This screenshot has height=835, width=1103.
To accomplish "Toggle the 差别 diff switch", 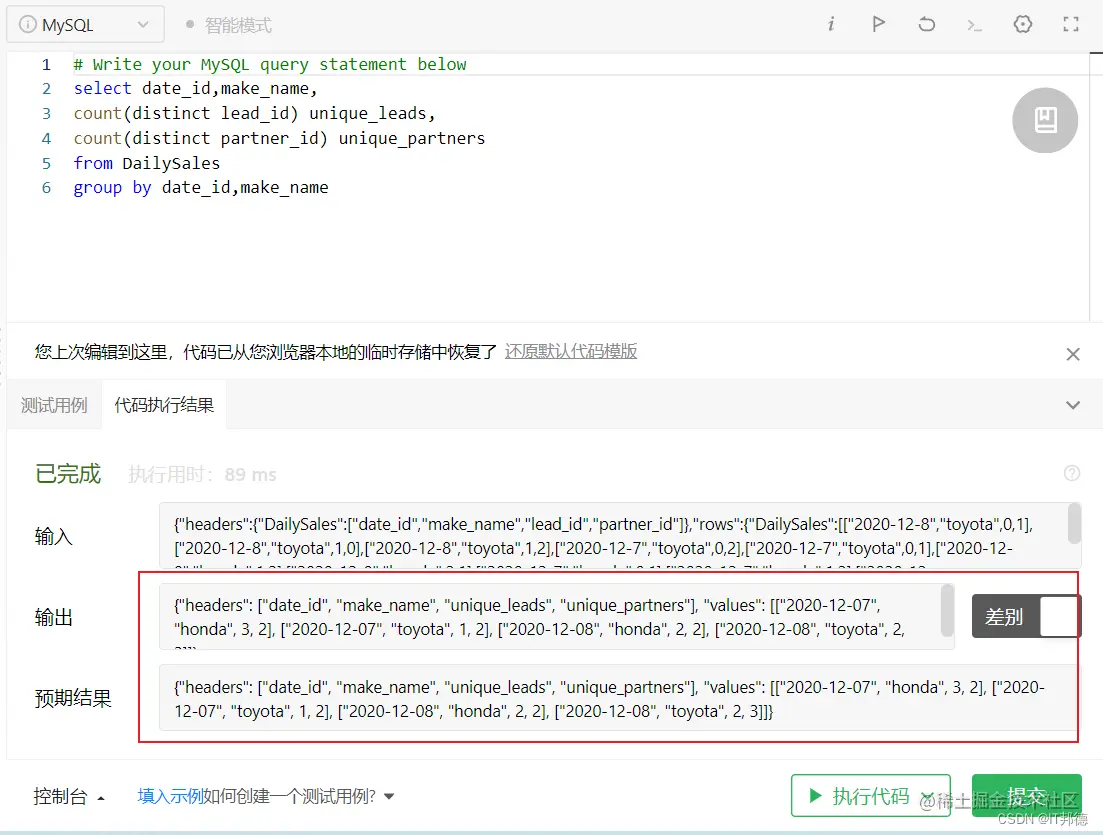I will pos(1026,616).
